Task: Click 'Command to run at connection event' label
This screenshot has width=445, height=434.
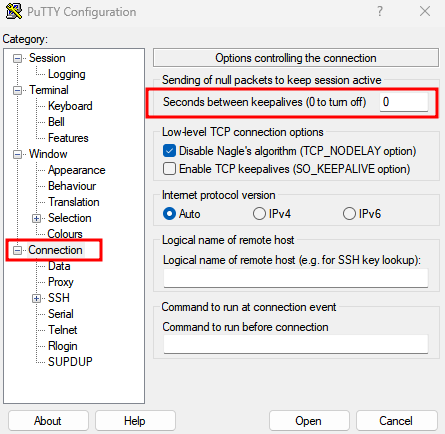Action: pyautogui.click(x=249, y=307)
